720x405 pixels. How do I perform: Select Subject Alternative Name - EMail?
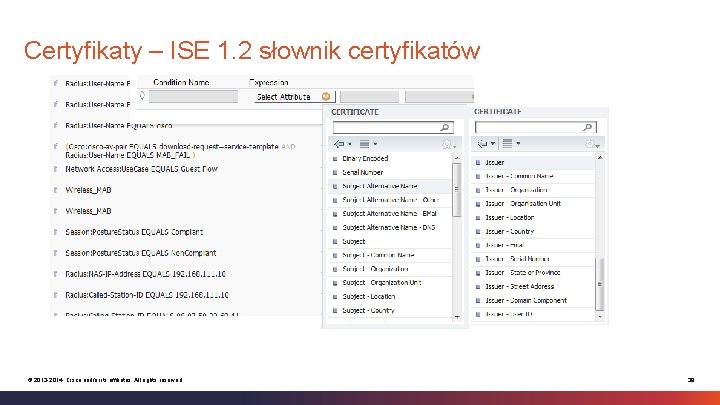tap(390, 214)
